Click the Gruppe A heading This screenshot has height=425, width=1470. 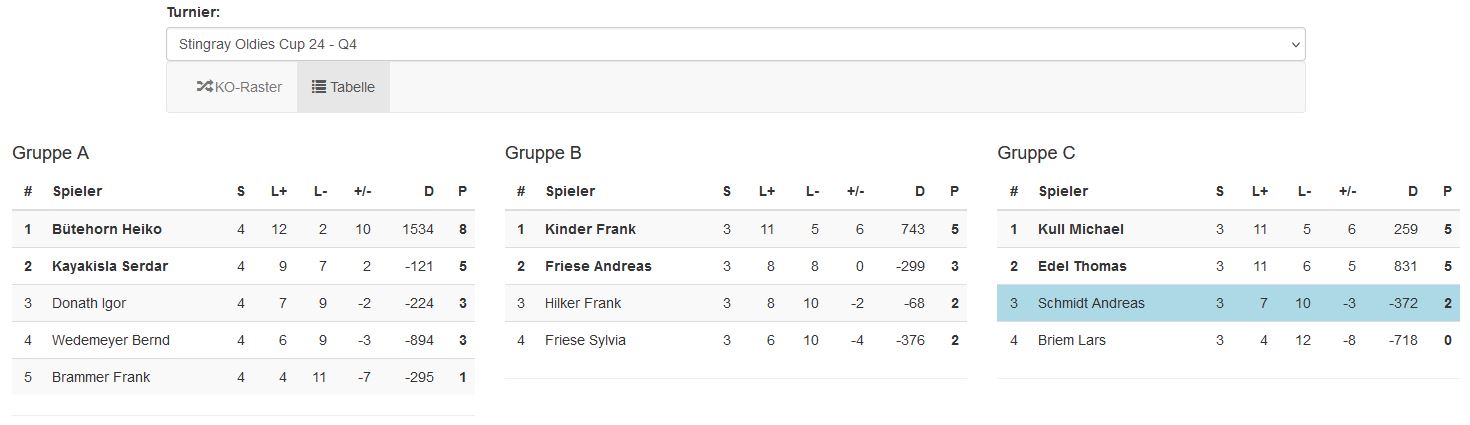(50, 153)
